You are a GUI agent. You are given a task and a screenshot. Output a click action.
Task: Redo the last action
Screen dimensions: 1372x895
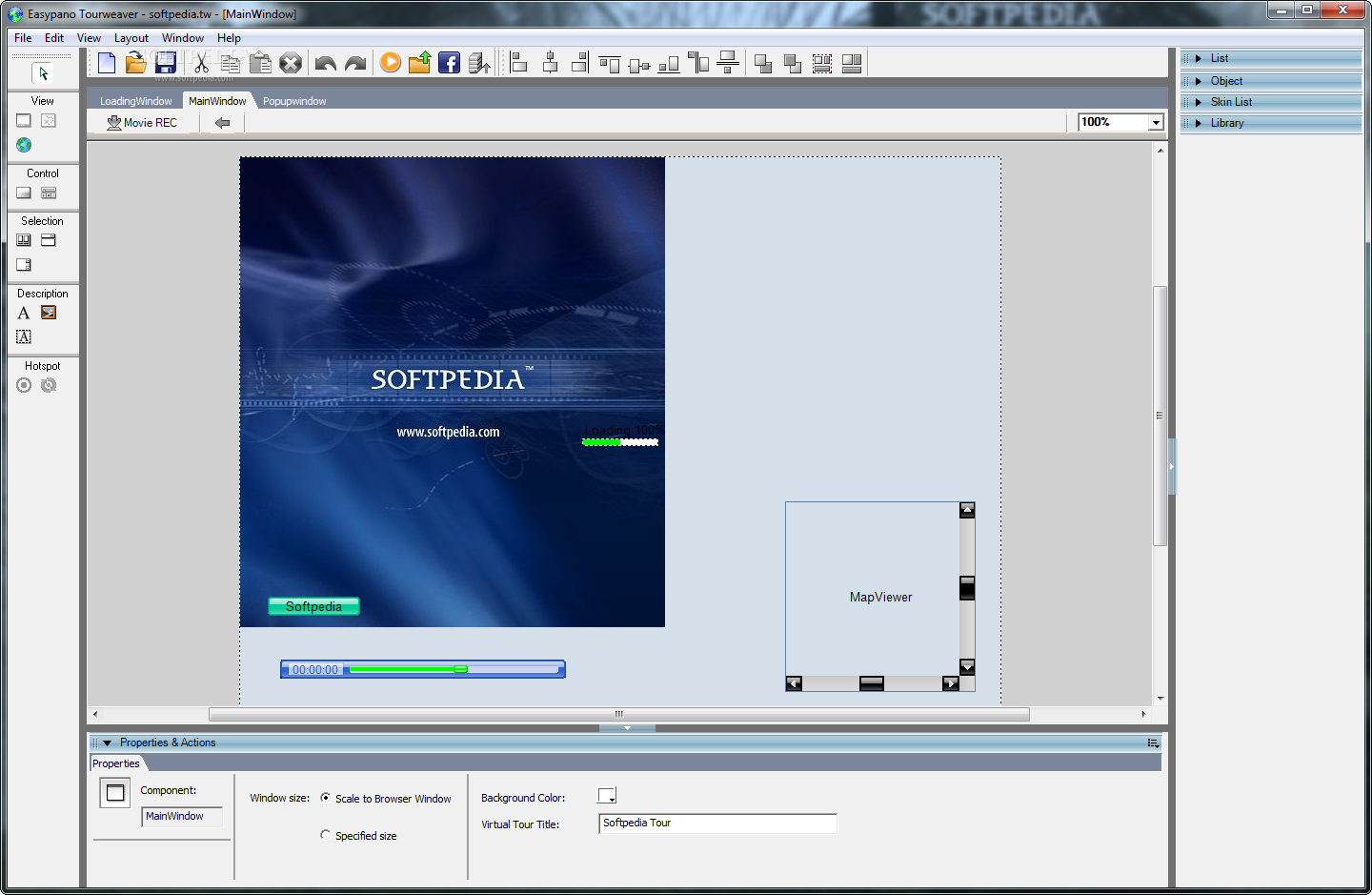tap(355, 63)
